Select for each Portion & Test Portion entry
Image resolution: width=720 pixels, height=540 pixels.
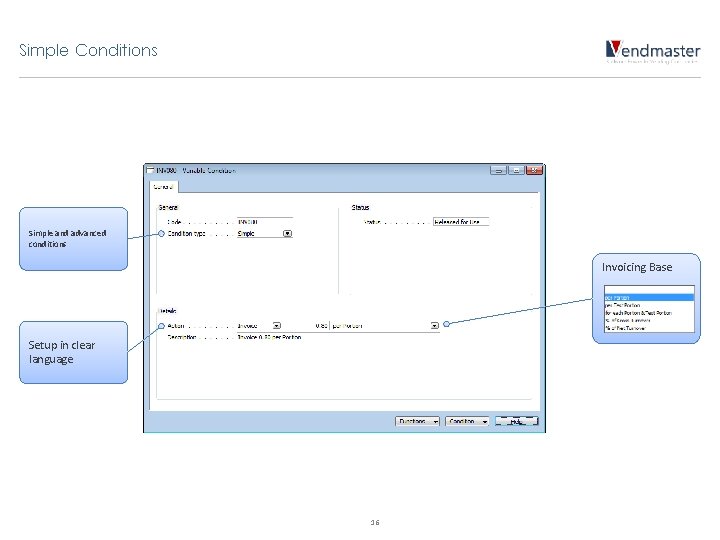[649, 313]
